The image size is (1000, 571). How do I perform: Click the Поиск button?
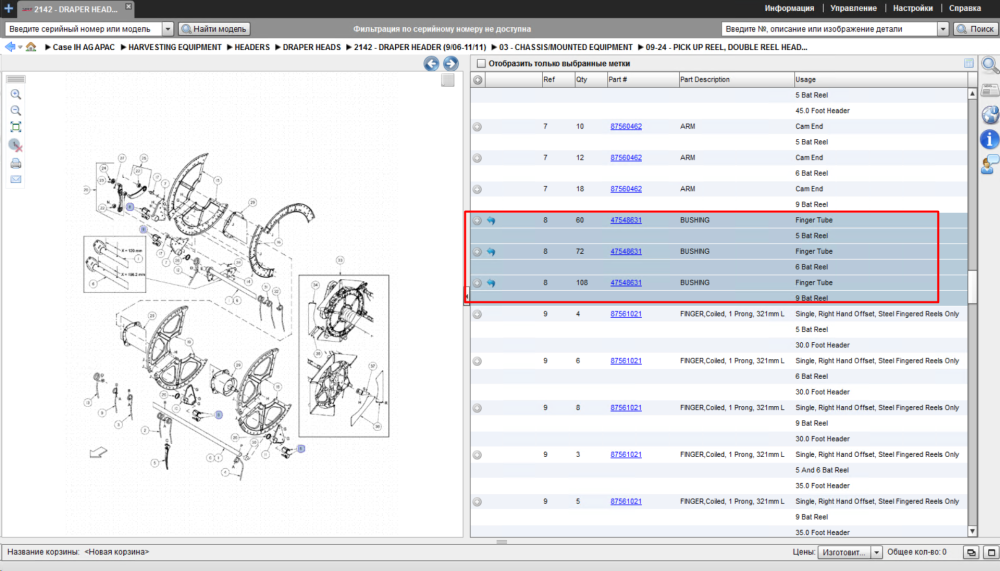[x=975, y=29]
